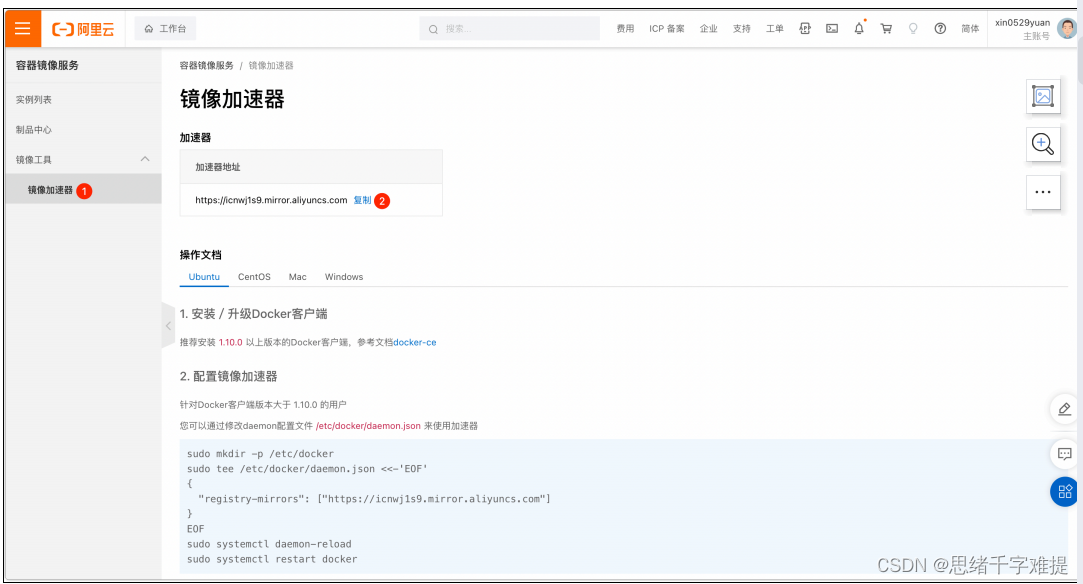Open the notifications bell
The image size is (1083, 584).
859,28
